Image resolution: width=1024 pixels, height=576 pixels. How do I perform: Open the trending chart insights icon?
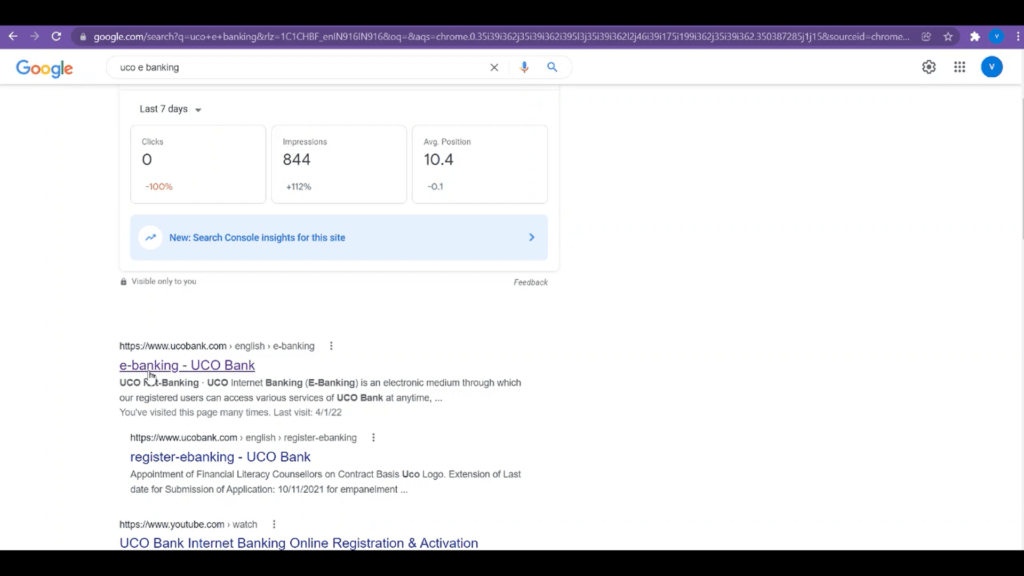pyautogui.click(x=150, y=238)
